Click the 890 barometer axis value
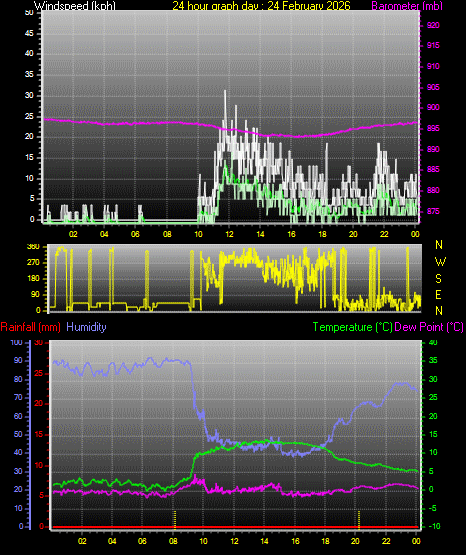 click(433, 149)
